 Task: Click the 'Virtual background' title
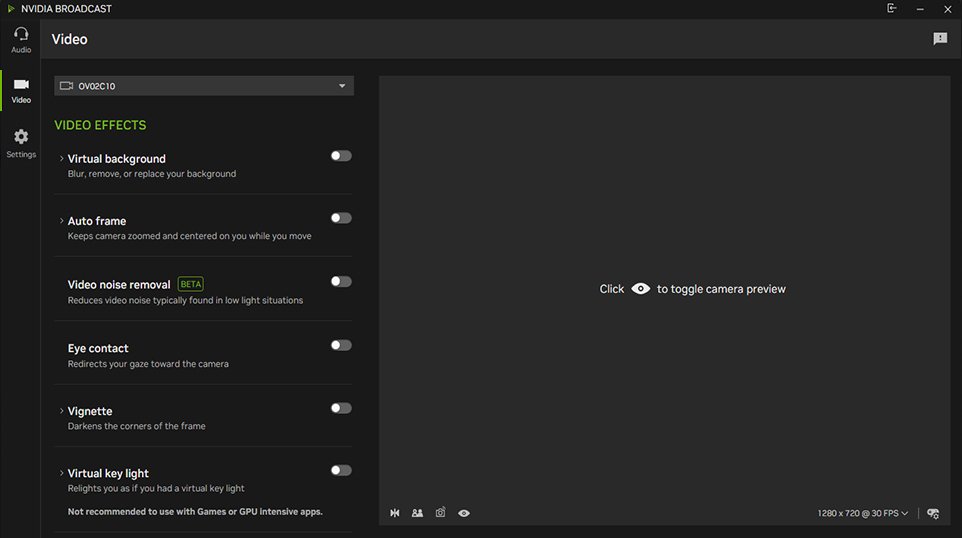[x=117, y=159]
